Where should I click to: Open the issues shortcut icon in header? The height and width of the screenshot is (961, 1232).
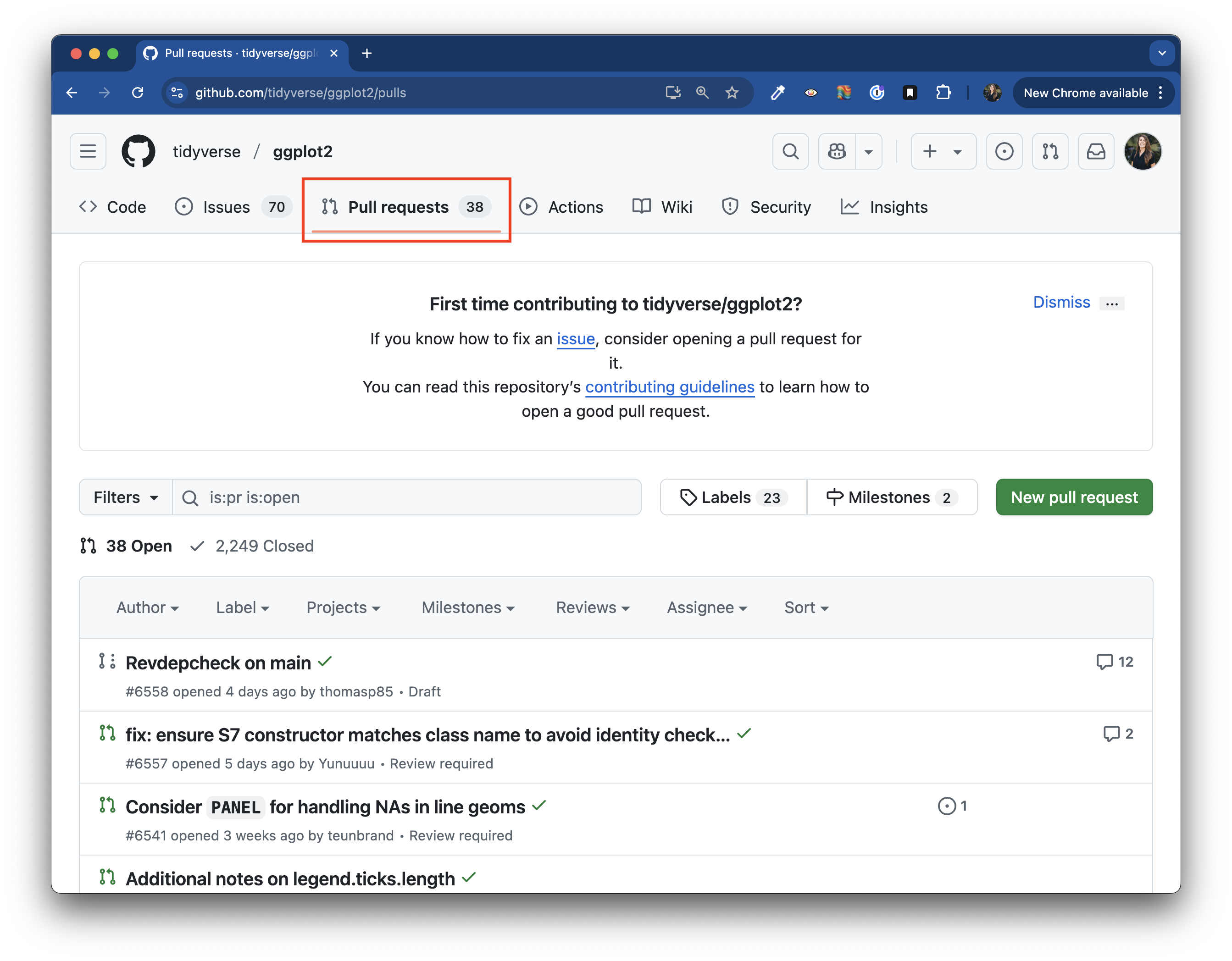(1004, 151)
